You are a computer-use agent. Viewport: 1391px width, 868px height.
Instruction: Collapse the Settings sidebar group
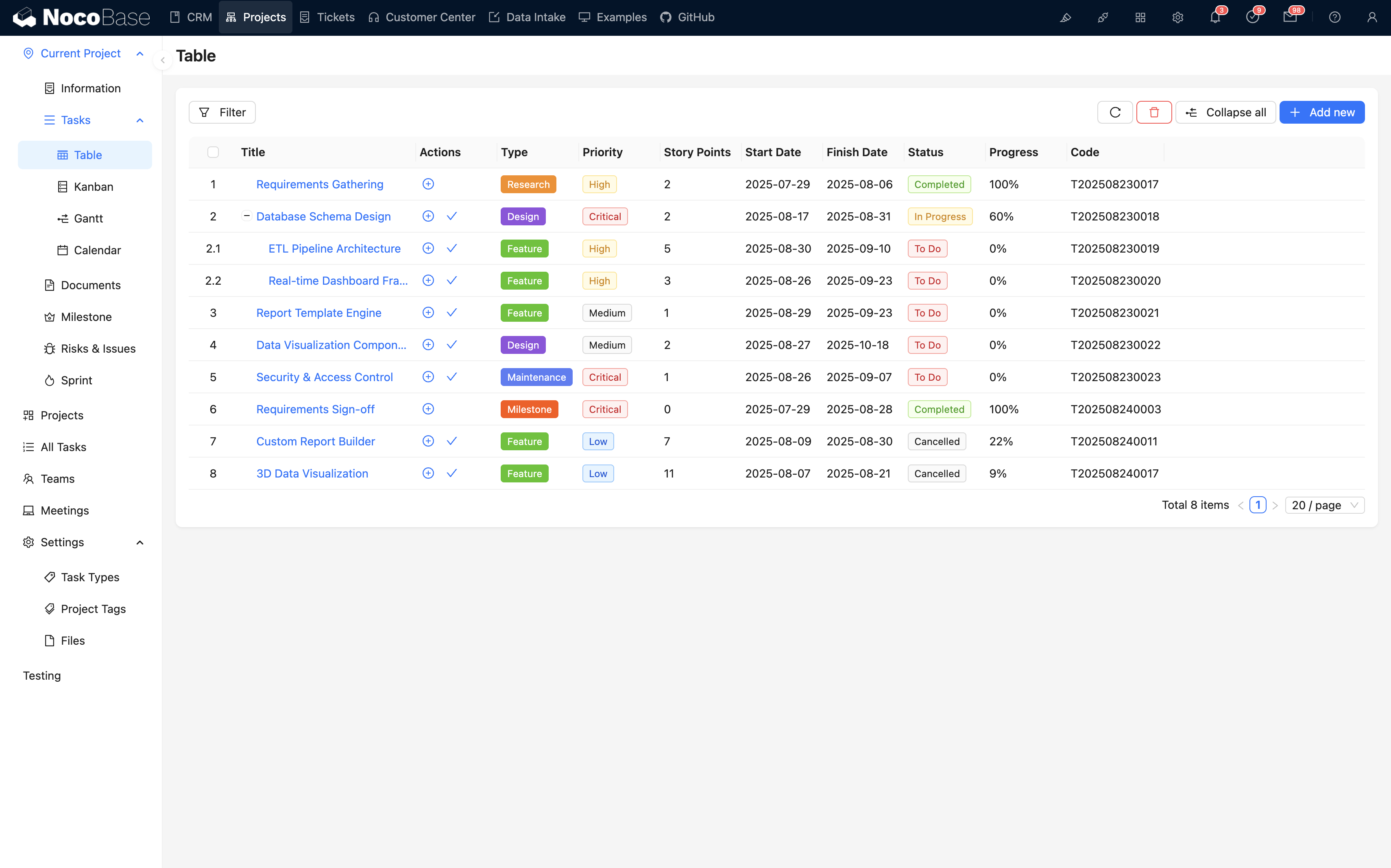[140, 543]
